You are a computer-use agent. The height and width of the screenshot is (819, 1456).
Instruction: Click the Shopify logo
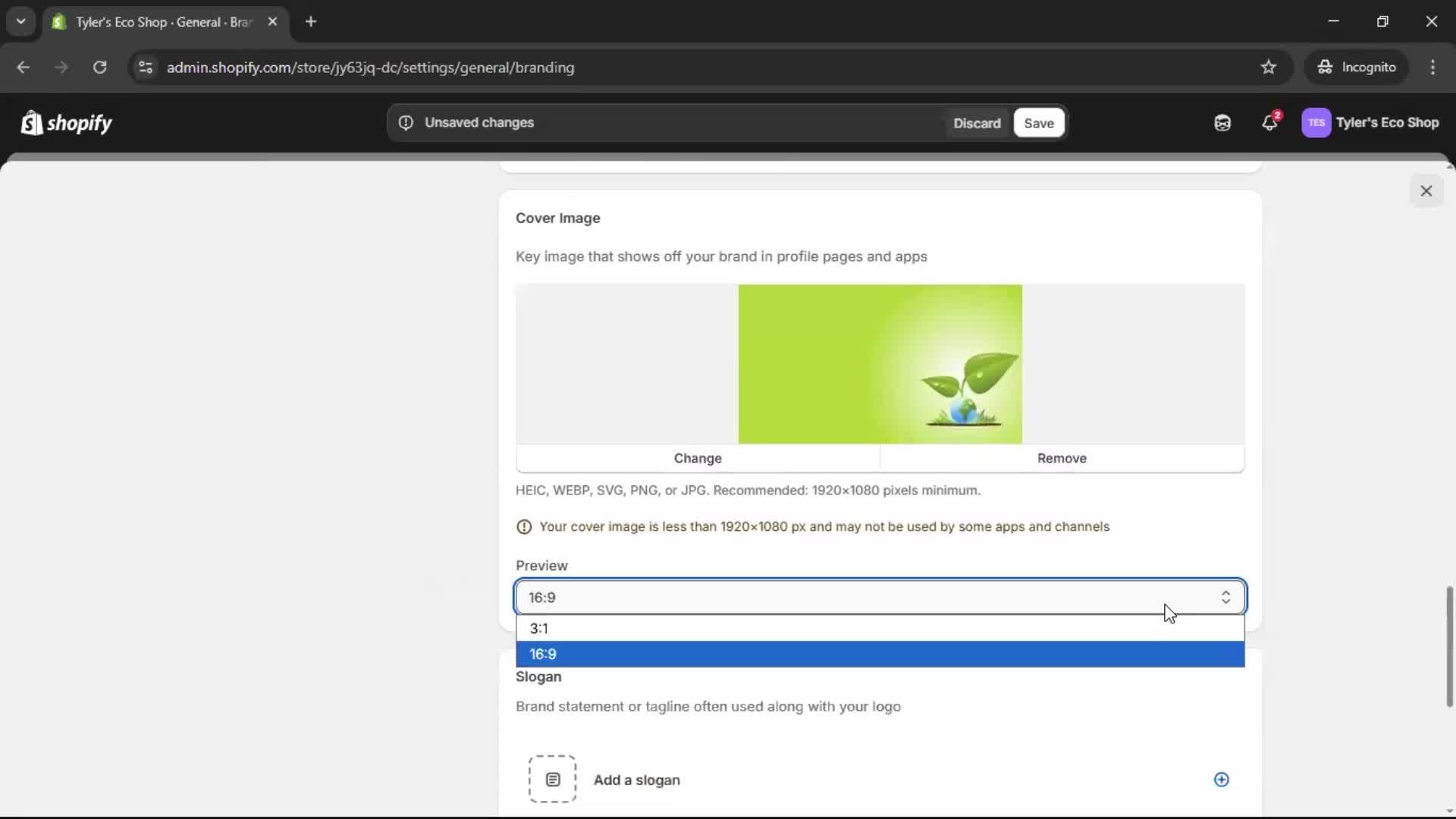[x=67, y=123]
